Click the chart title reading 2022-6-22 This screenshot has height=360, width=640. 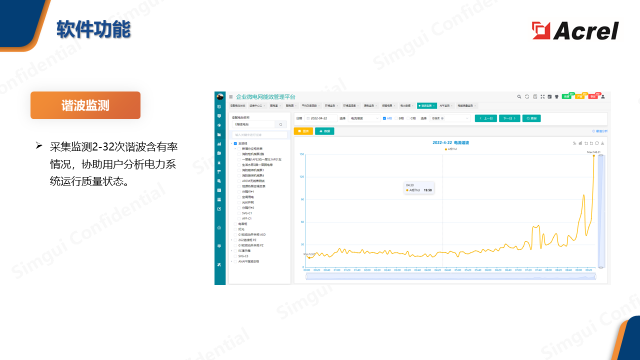(451, 142)
